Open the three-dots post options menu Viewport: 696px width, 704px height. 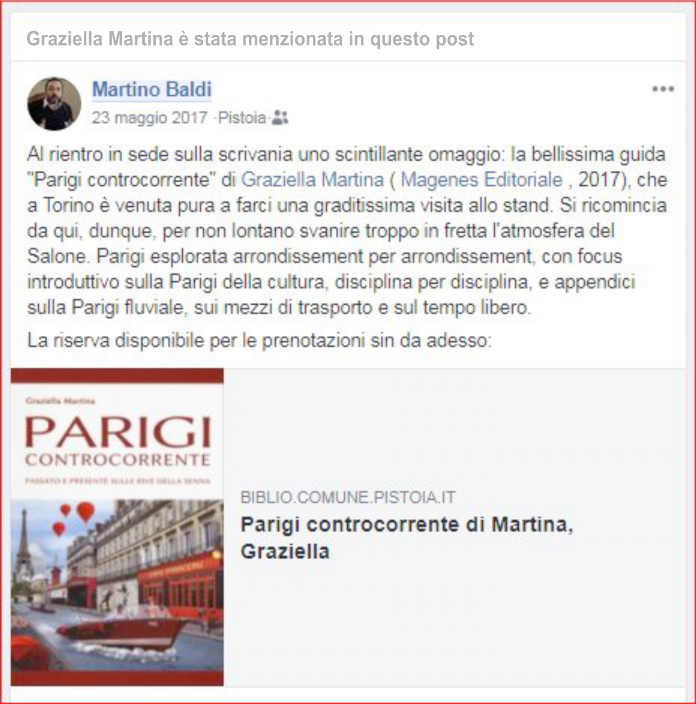coord(663,89)
